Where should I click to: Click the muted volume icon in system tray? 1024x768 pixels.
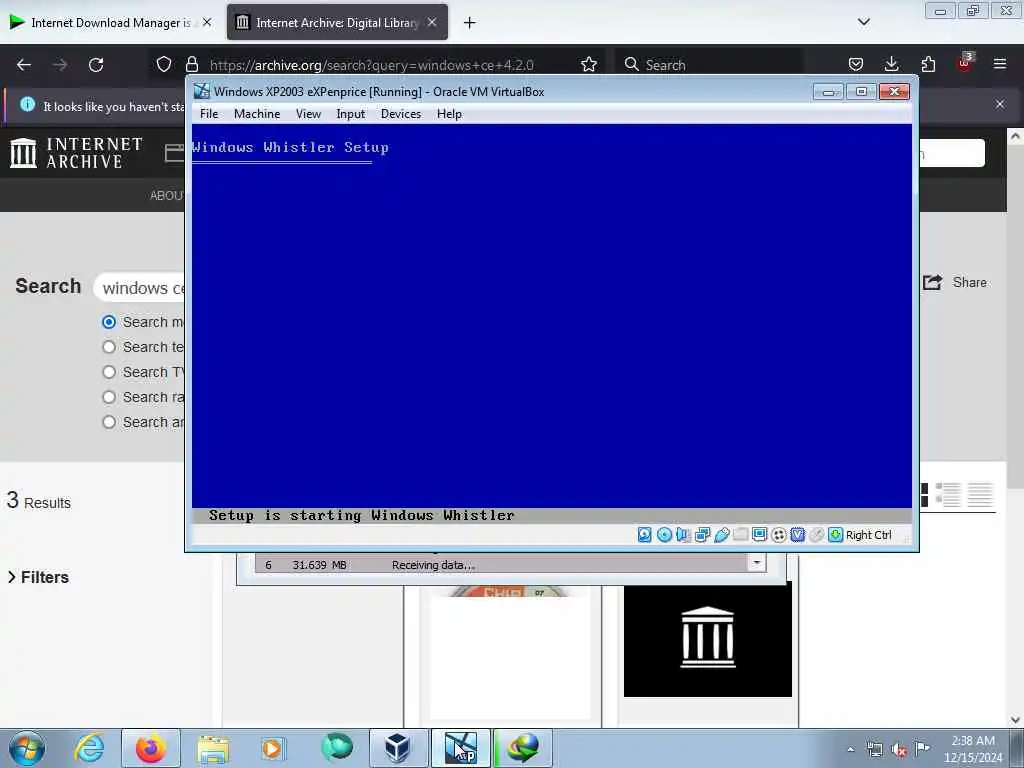[x=899, y=749]
